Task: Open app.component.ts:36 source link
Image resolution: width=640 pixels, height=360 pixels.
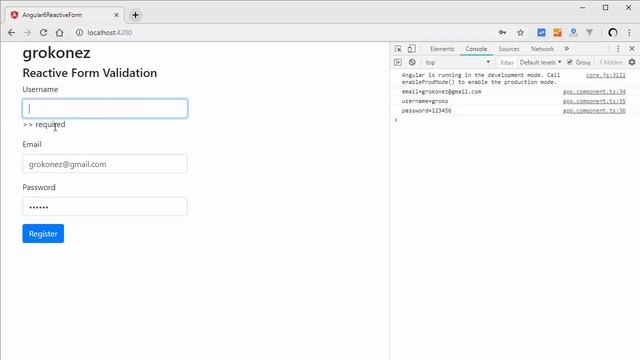Action: click(594, 111)
